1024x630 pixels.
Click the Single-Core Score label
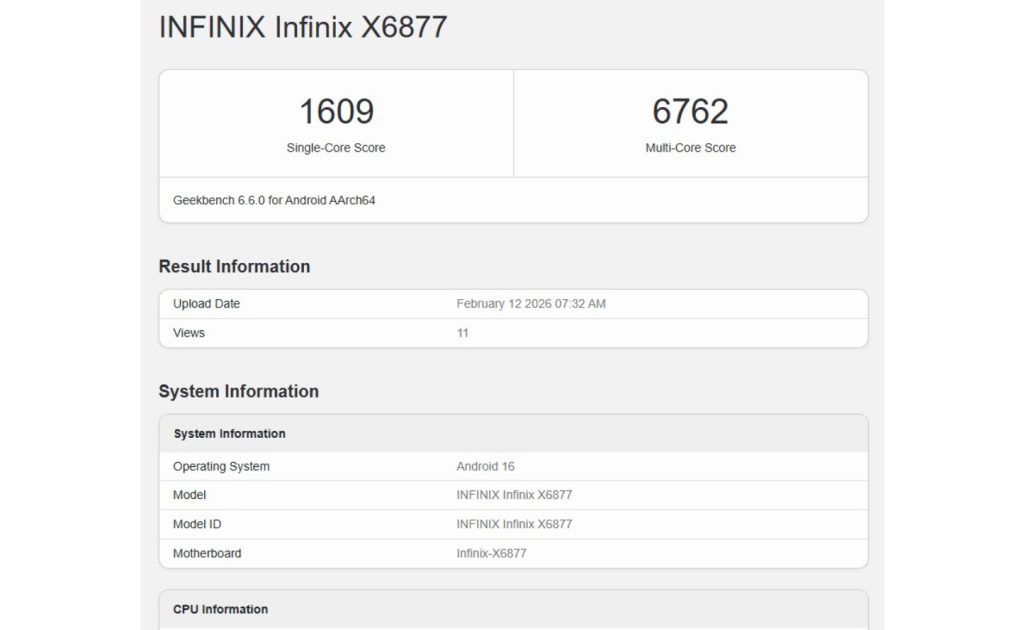[x=337, y=148]
